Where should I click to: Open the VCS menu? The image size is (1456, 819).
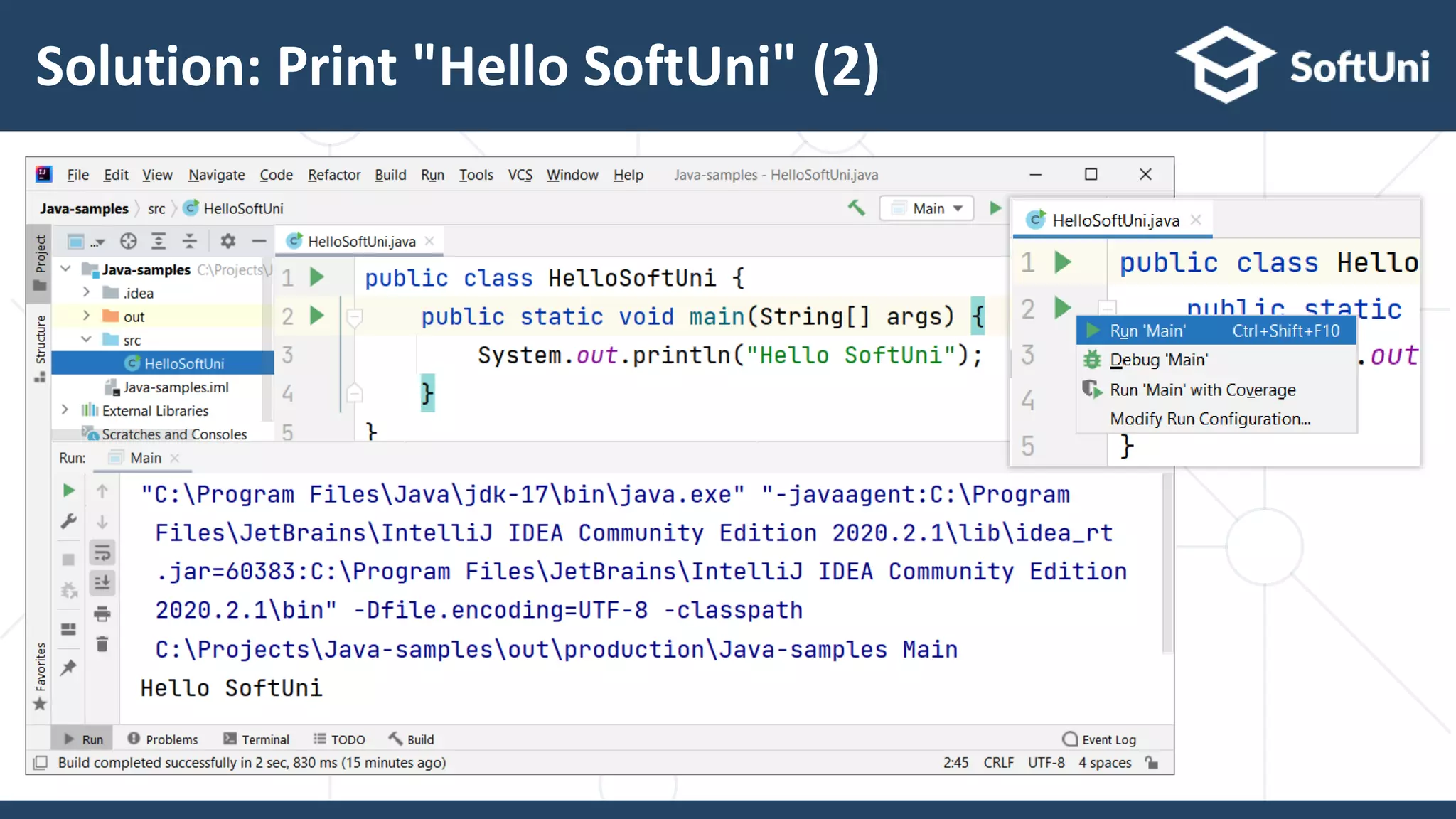coord(520,175)
